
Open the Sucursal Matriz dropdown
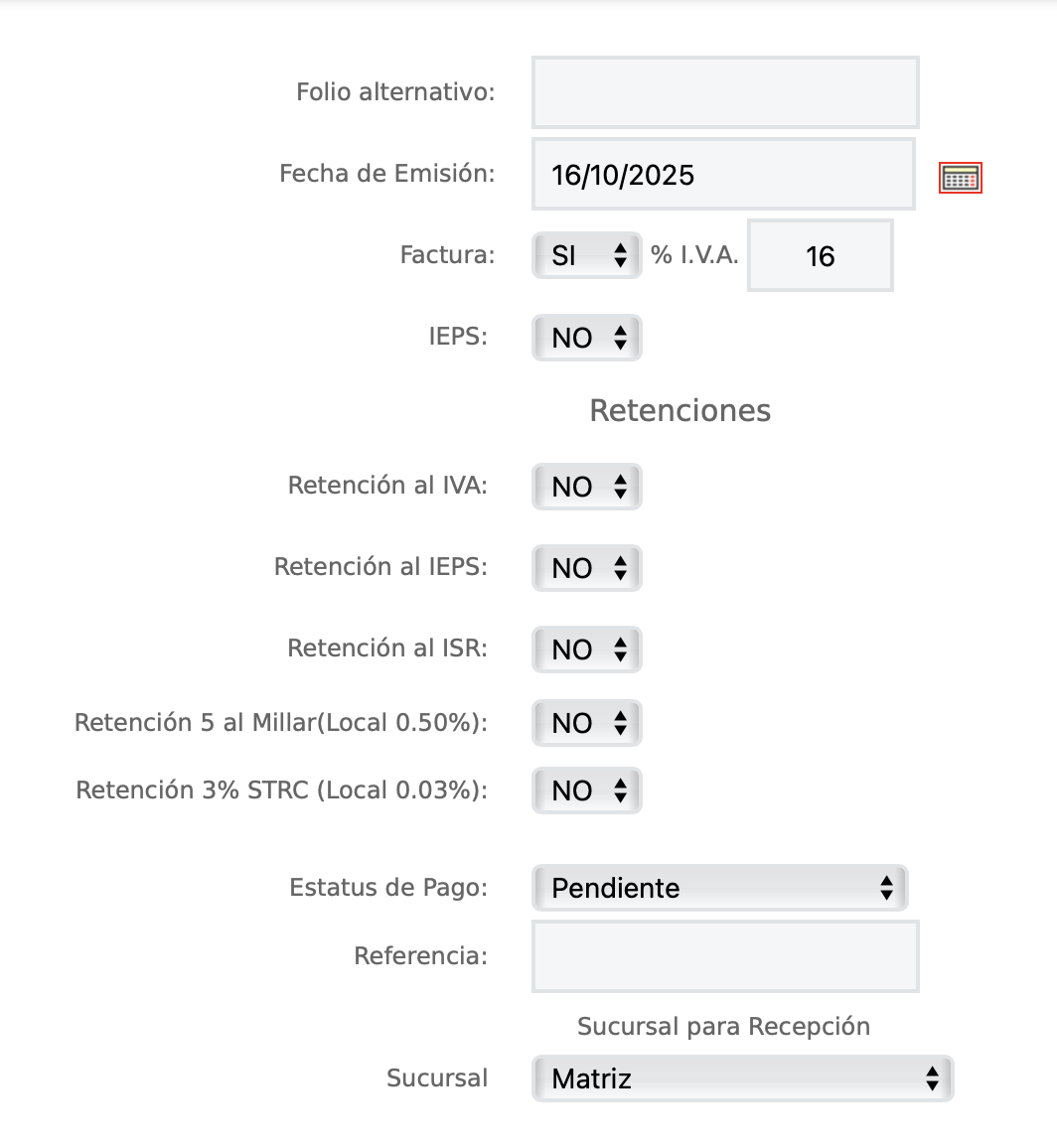click(x=743, y=1078)
